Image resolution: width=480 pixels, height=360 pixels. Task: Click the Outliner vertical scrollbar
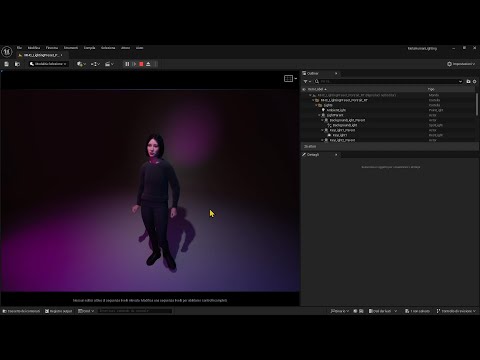click(x=477, y=104)
